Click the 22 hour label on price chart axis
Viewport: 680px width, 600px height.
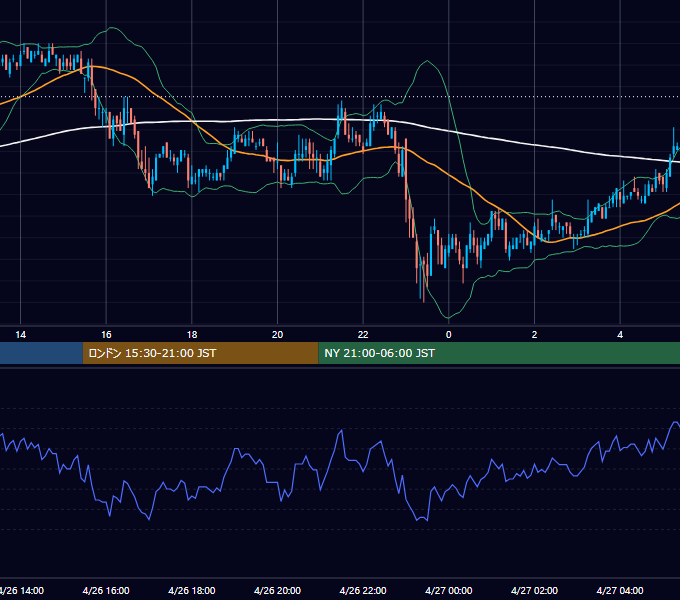click(x=363, y=335)
